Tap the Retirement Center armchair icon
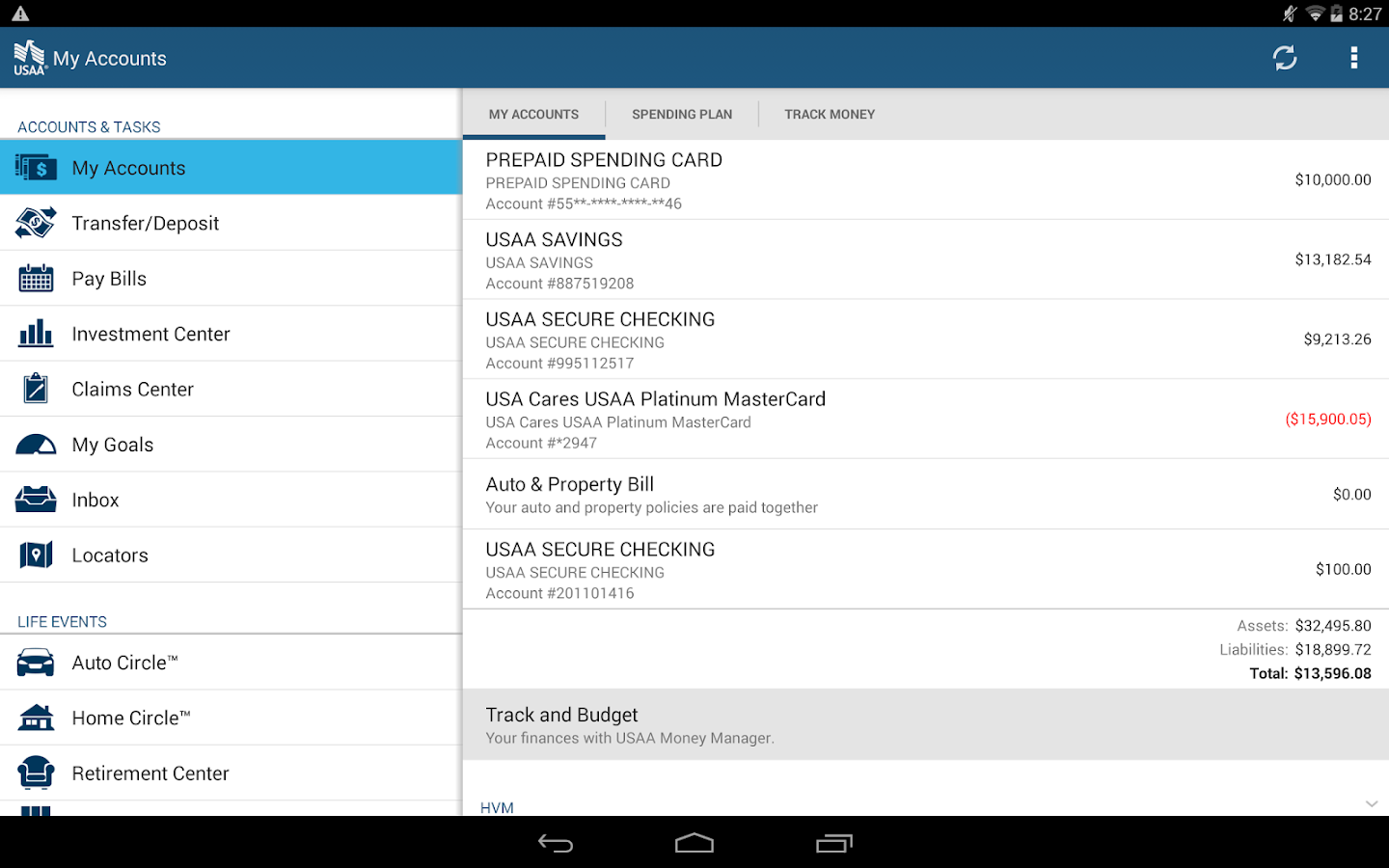The image size is (1389, 868). click(36, 773)
